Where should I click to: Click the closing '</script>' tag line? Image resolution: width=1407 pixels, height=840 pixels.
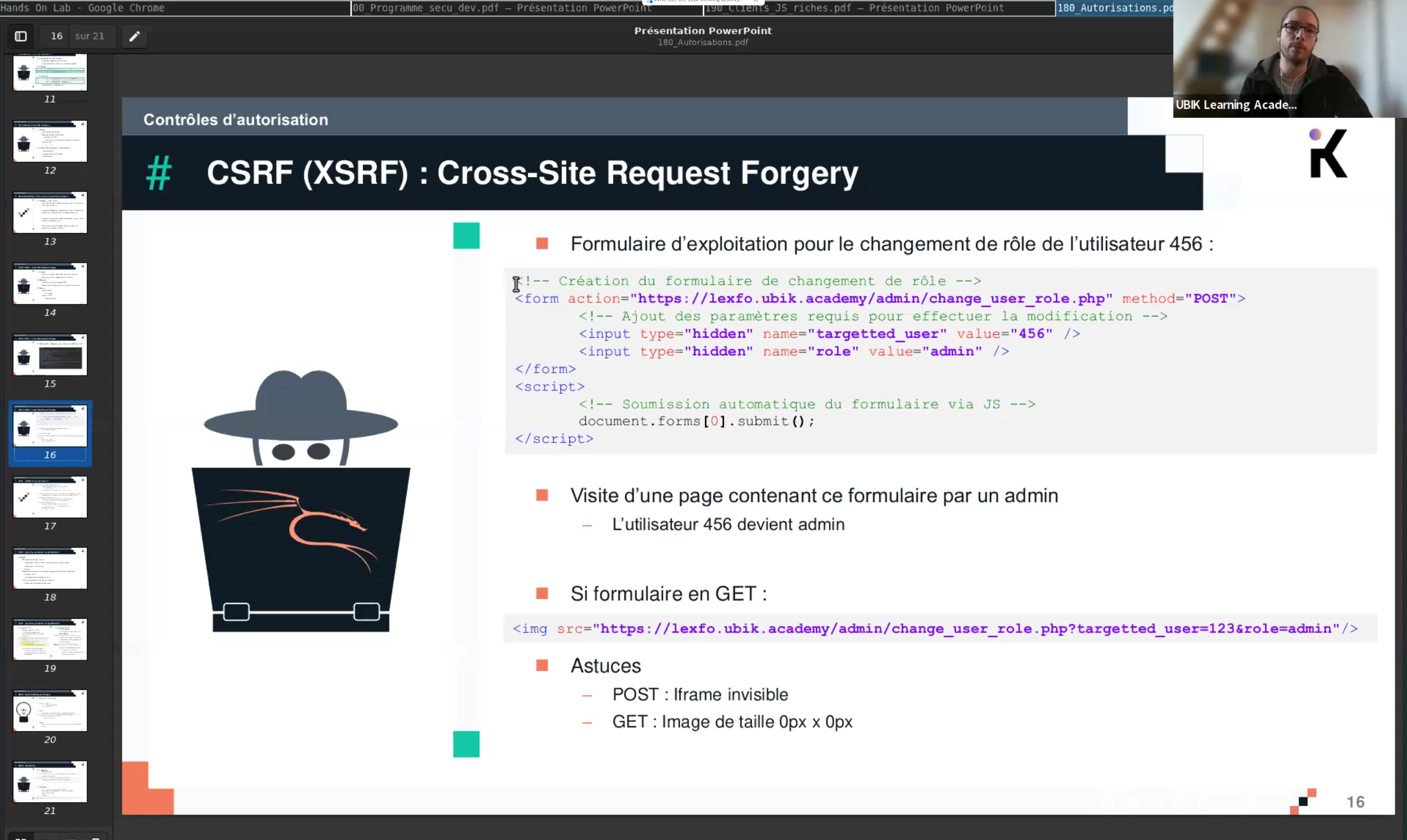pos(554,439)
